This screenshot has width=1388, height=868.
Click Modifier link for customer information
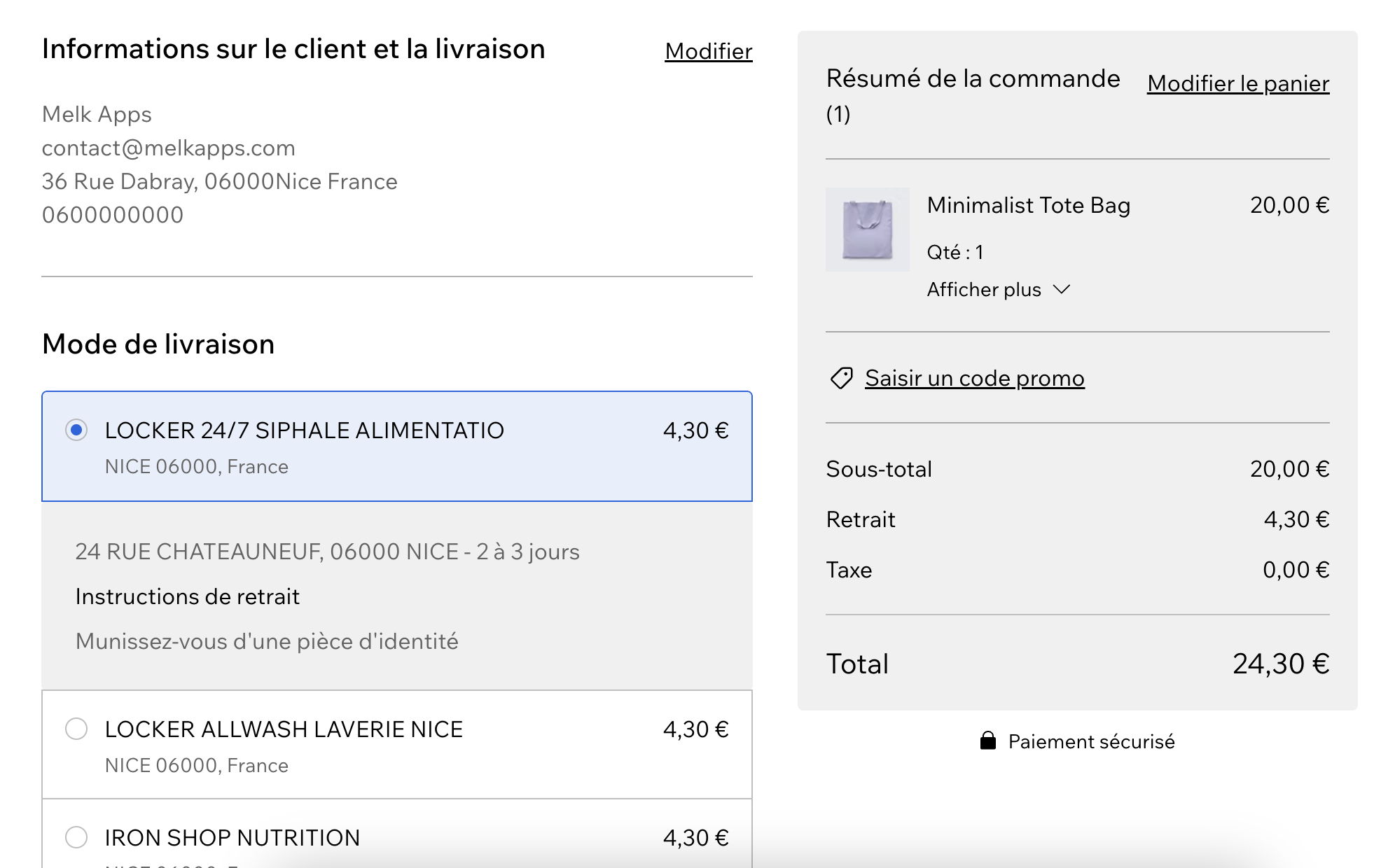click(x=708, y=51)
